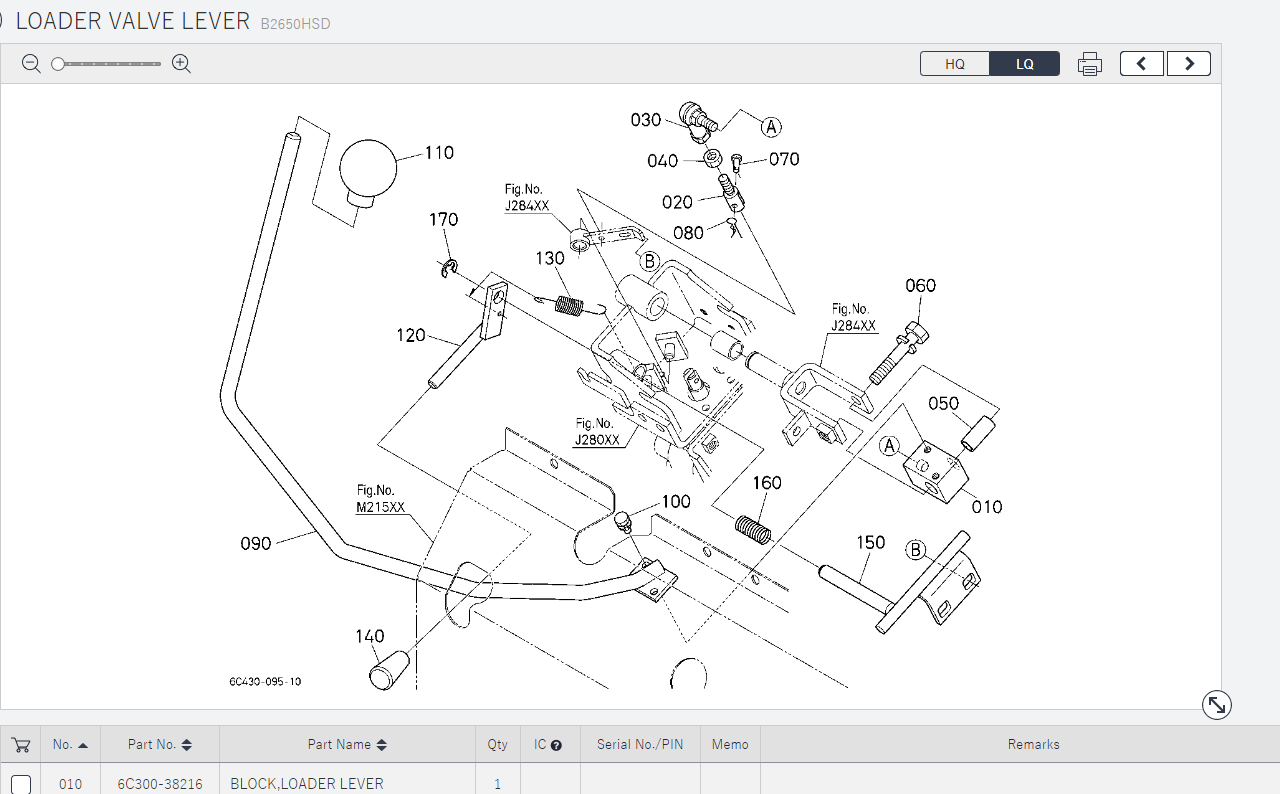Image resolution: width=1280 pixels, height=794 pixels.
Task: Sort the table by Part Name
Action: 347,745
